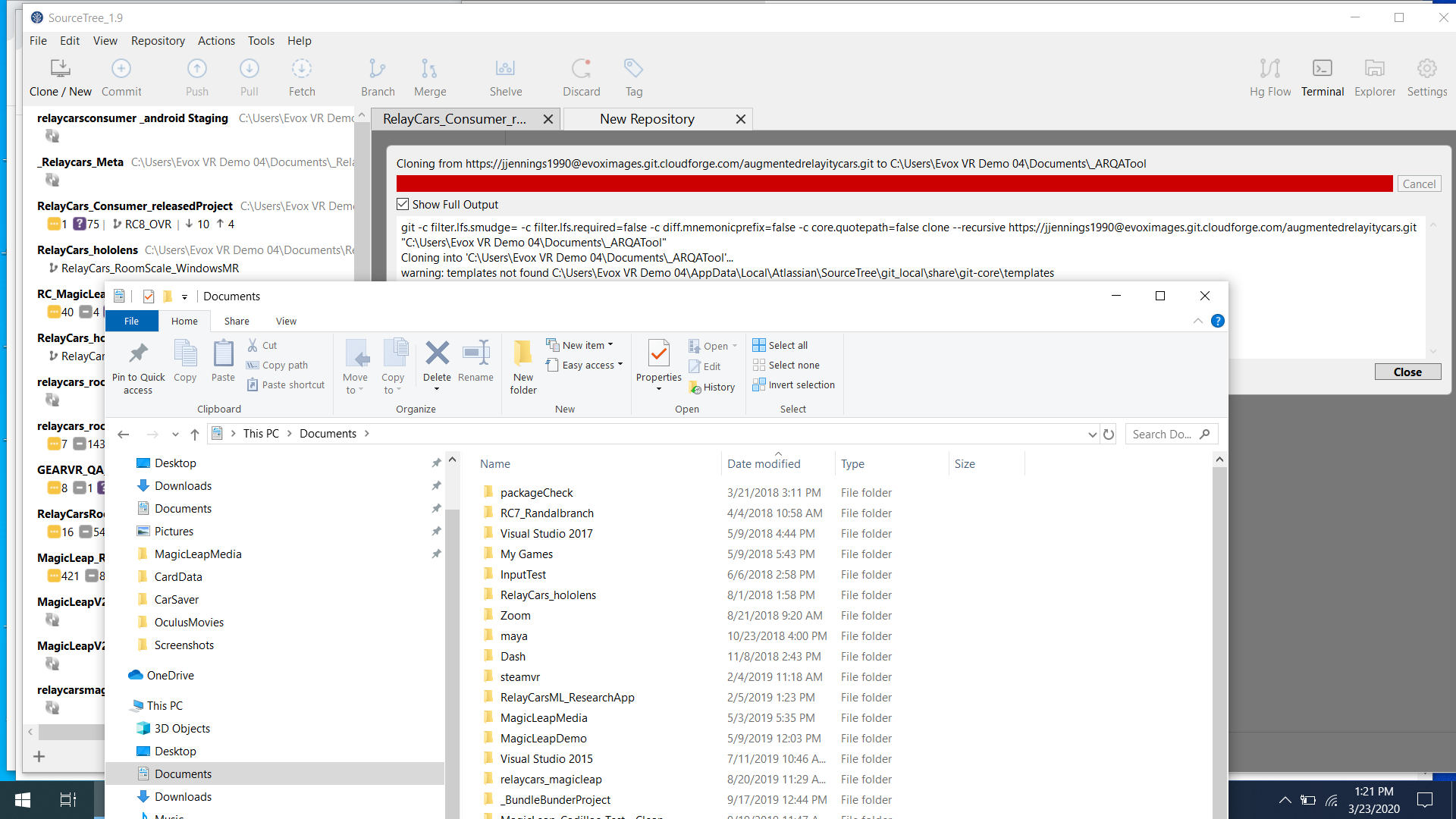Uncheck the Show Full Output checkbox

pyautogui.click(x=403, y=204)
